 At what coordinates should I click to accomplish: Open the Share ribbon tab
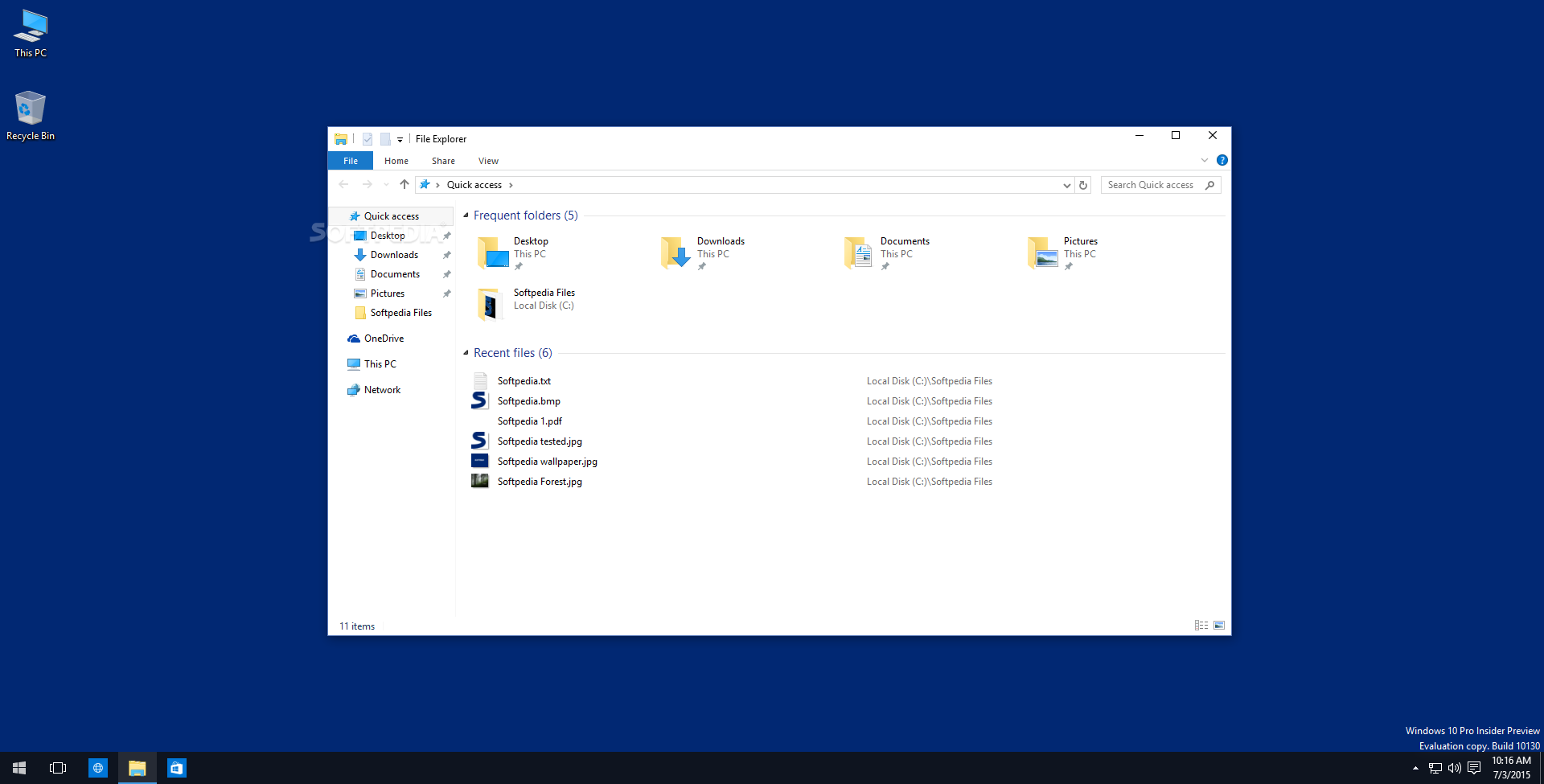443,161
